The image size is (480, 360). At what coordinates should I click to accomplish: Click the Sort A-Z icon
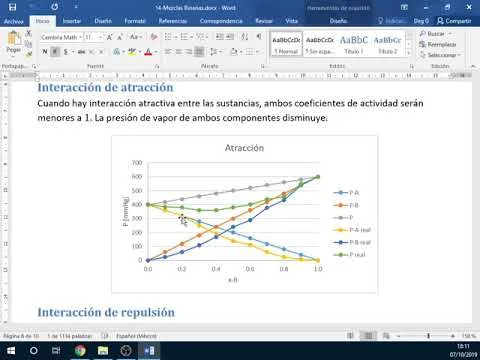tap(245, 37)
